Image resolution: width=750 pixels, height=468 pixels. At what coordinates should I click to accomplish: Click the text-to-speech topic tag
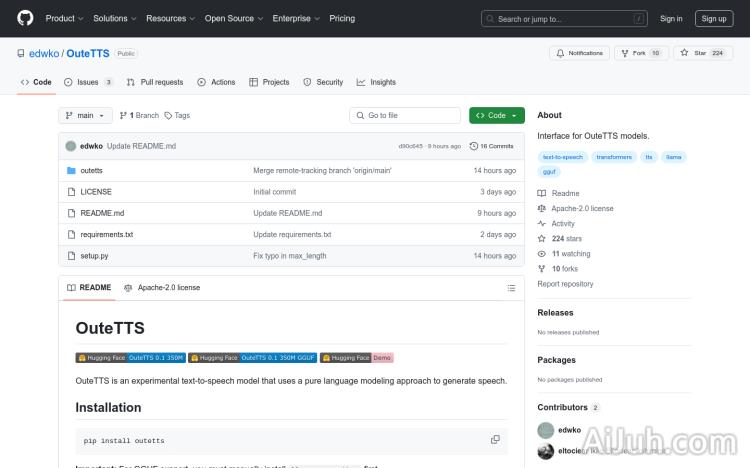561,157
